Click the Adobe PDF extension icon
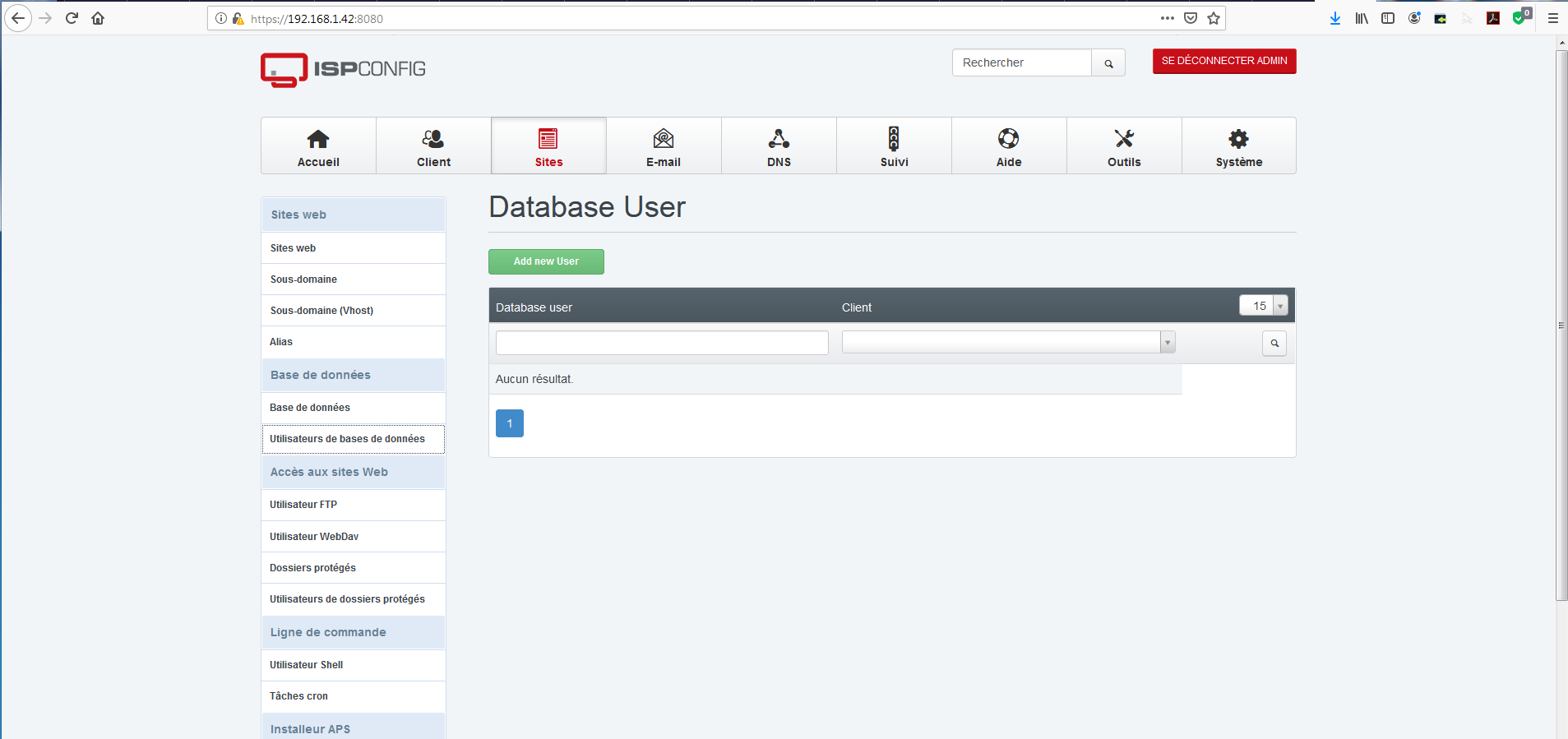This screenshot has height=739, width=1568. pos(1493,18)
